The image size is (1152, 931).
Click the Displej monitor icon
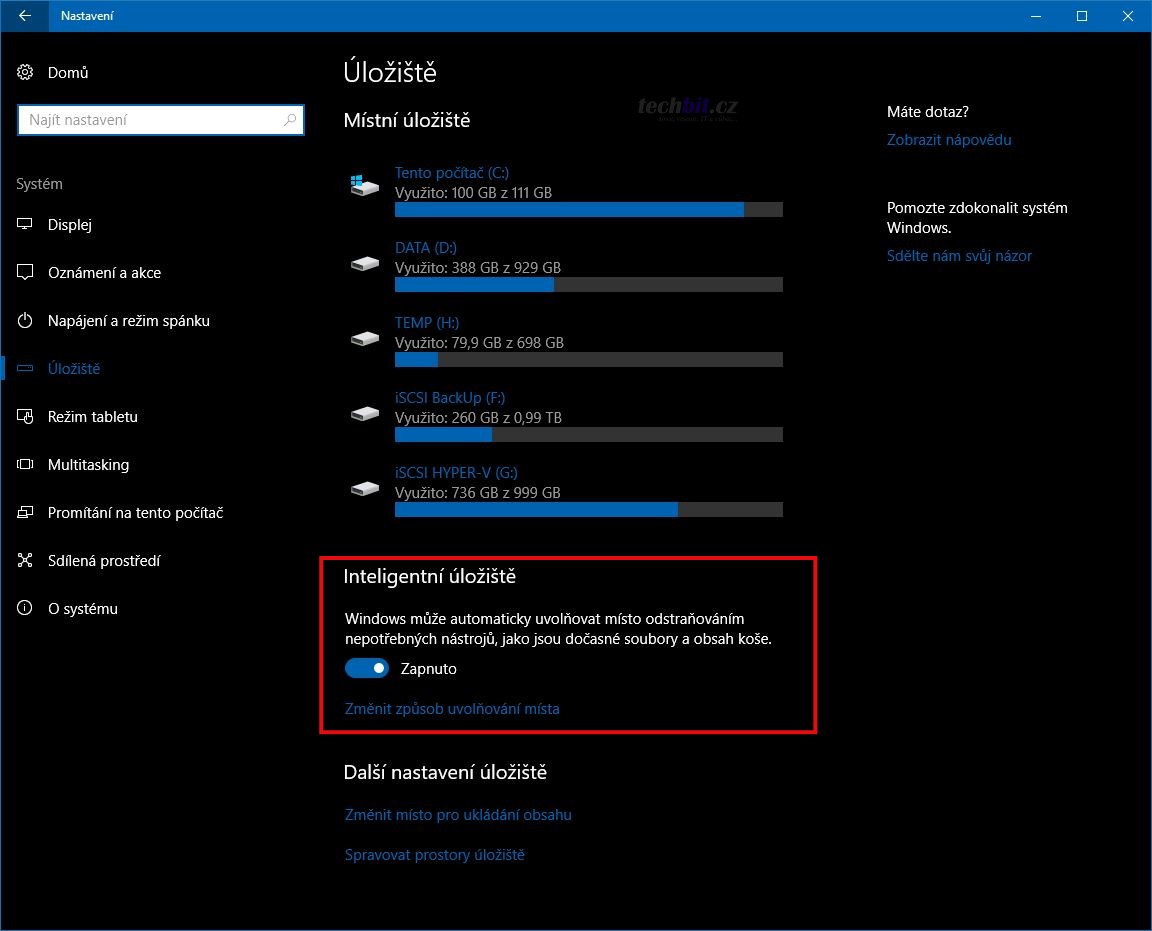click(x=25, y=224)
